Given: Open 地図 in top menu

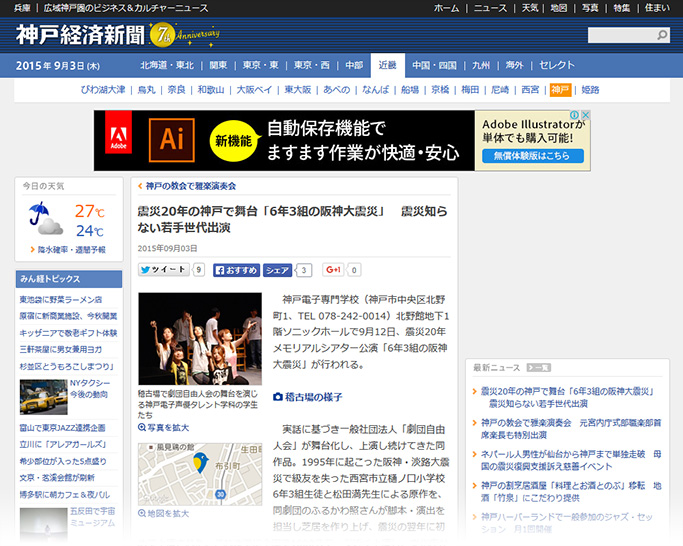Looking at the screenshot, I should coord(558,8).
